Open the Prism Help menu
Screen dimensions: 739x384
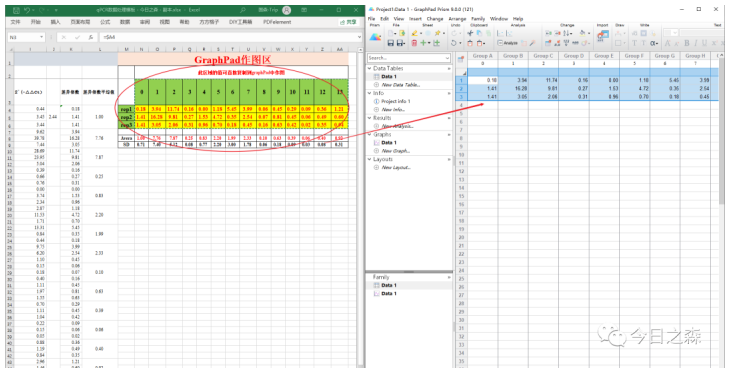click(x=517, y=19)
